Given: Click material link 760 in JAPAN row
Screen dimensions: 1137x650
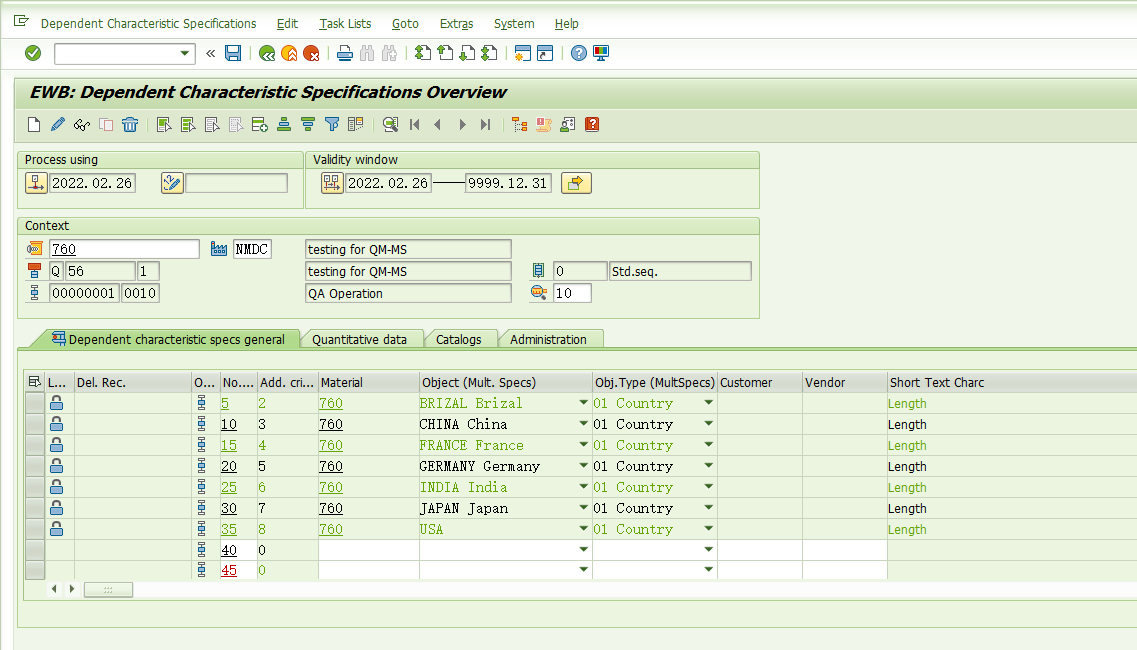Looking at the screenshot, I should click(x=331, y=509).
